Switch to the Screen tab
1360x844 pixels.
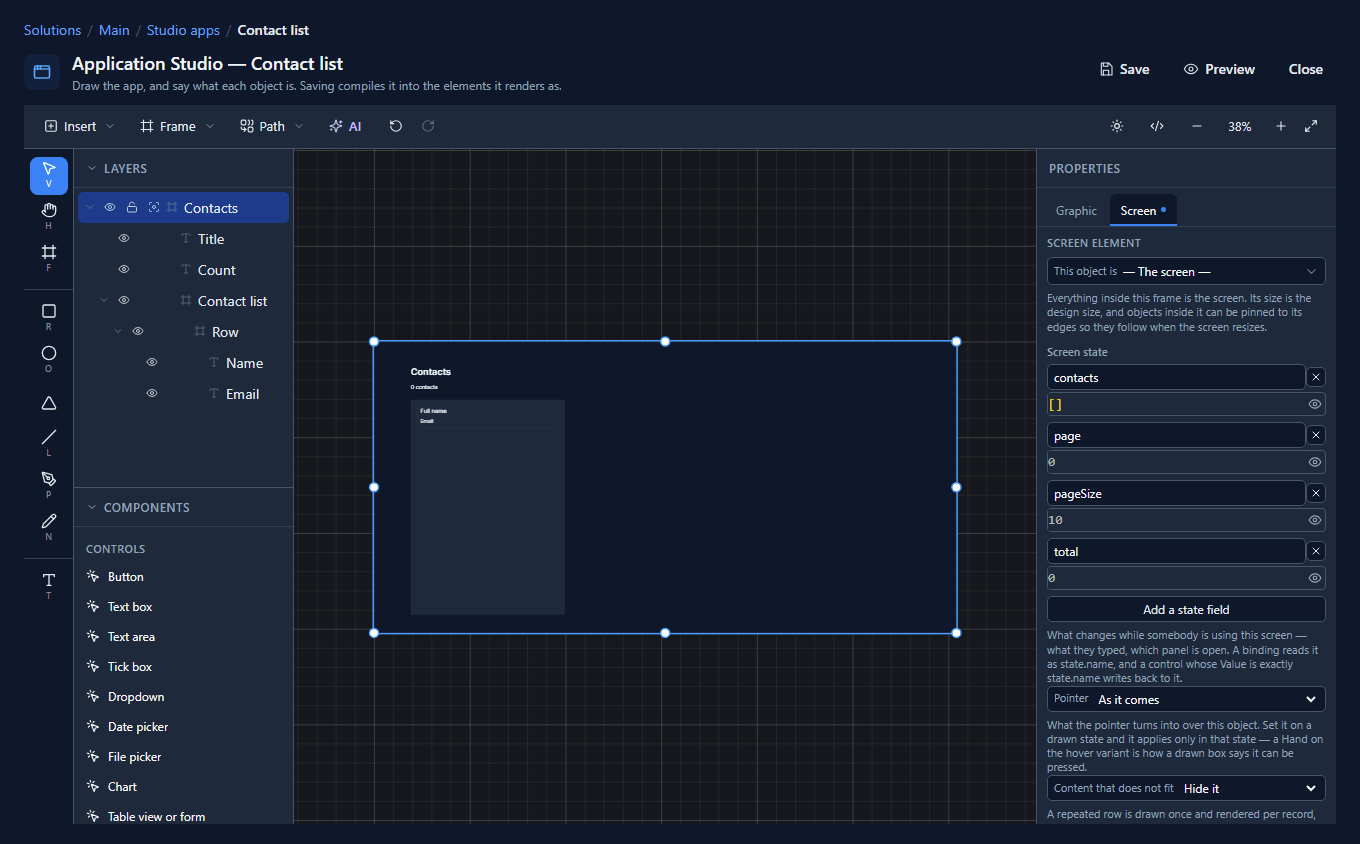1143,210
